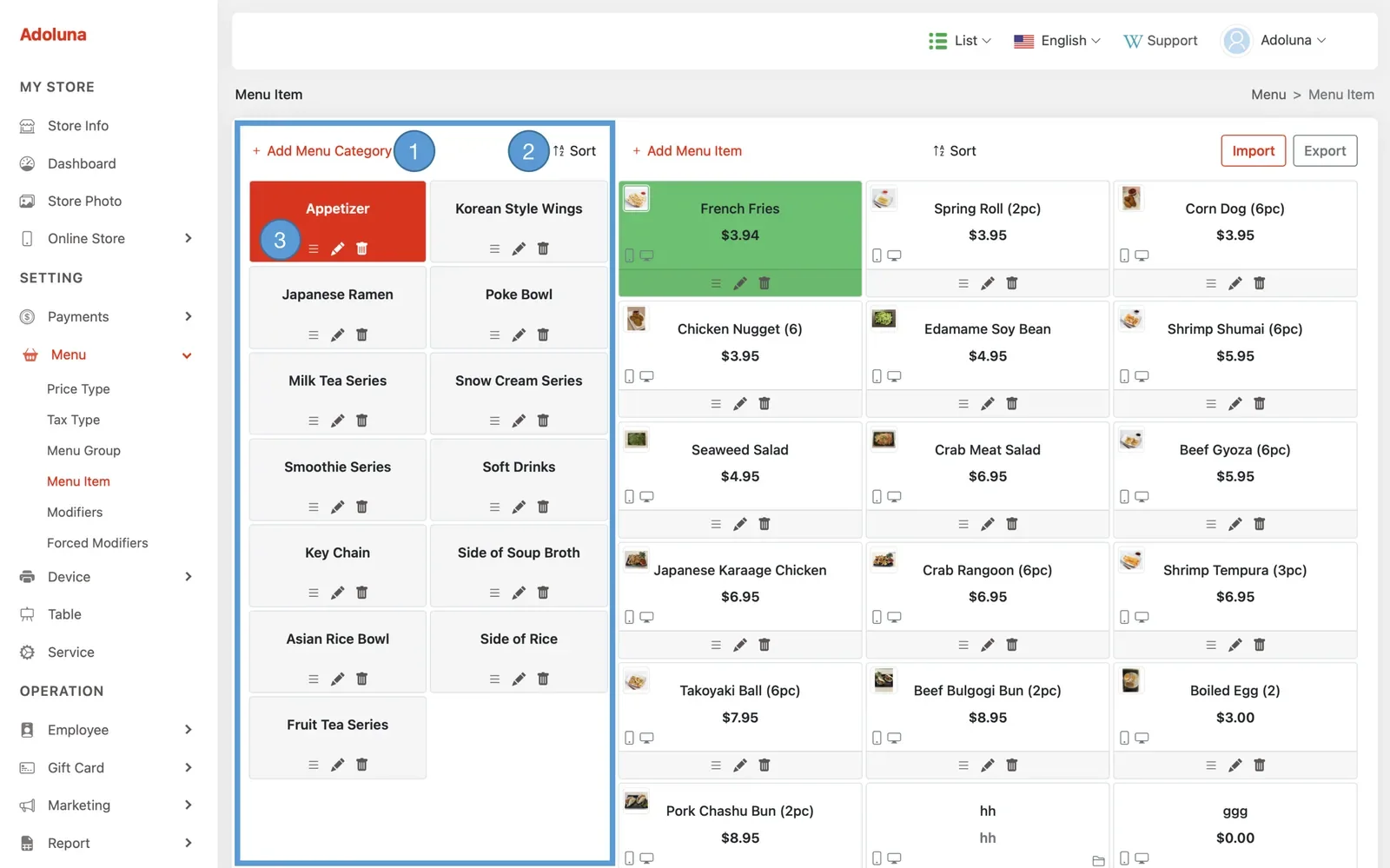Viewport: 1390px width, 868px height.
Task: Expand the Device submenu
Action: pos(189,577)
